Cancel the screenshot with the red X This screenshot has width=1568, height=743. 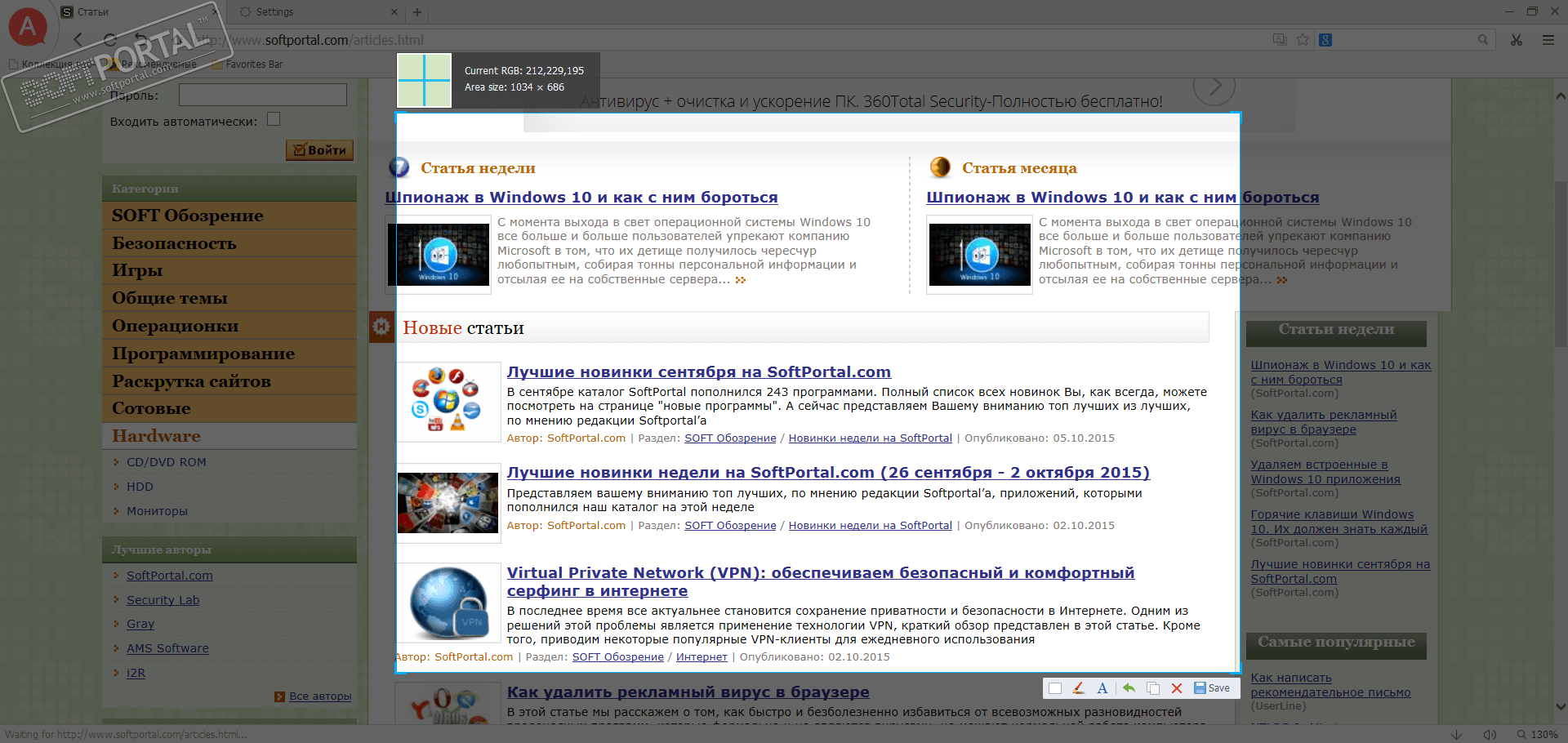click(x=1177, y=688)
